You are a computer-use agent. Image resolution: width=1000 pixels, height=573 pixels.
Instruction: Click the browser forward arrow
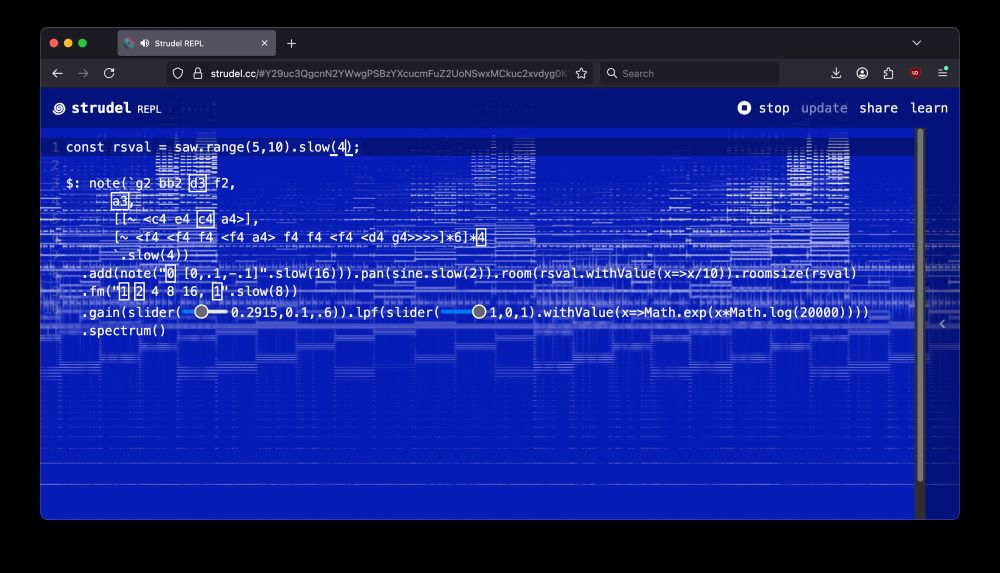click(x=83, y=73)
